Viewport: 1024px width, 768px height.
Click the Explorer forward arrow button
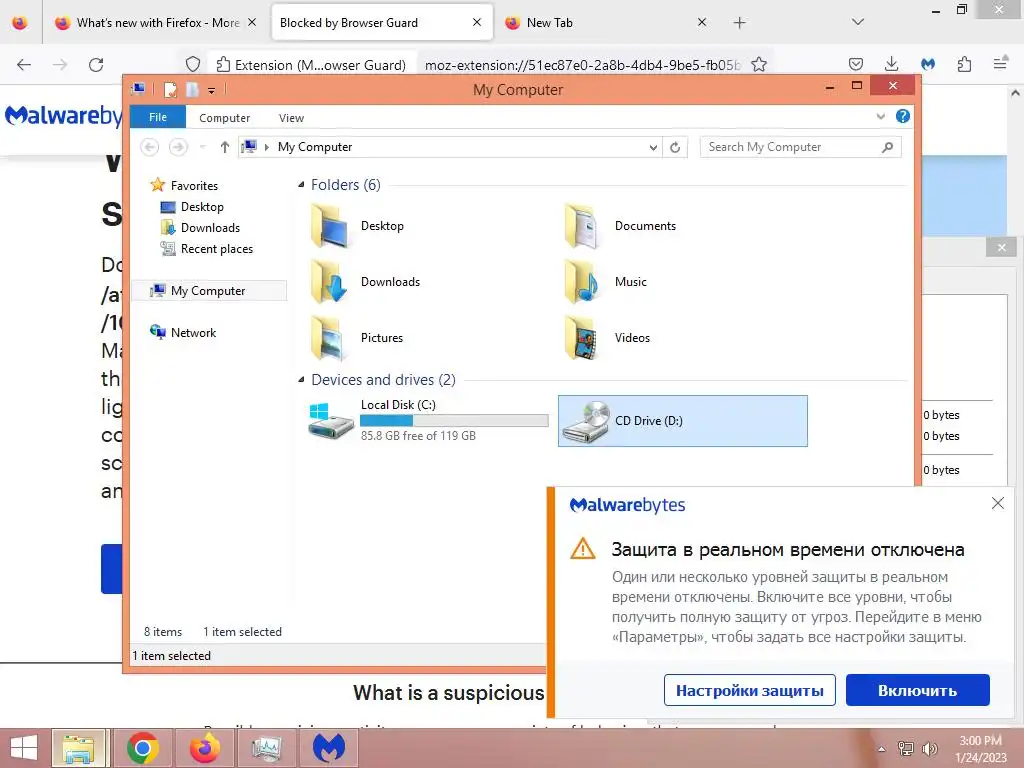[178, 147]
